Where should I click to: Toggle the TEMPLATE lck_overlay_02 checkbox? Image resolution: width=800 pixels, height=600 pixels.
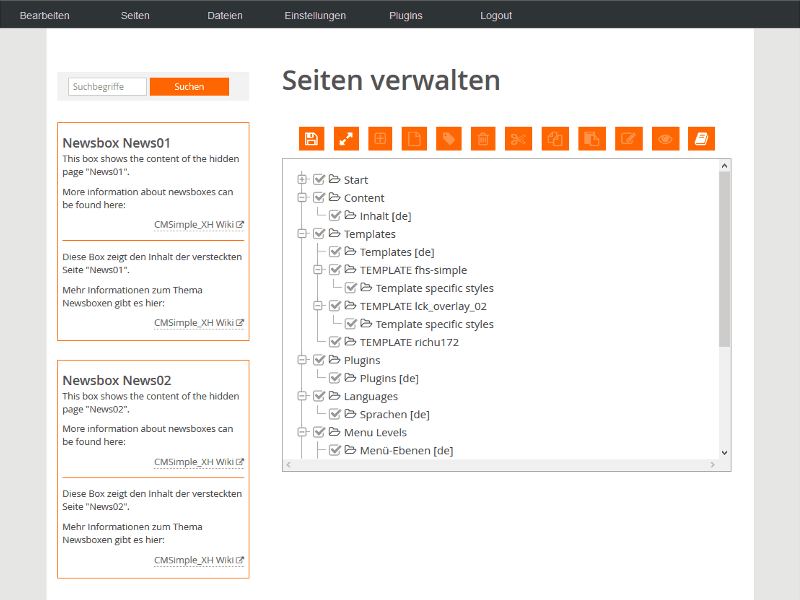pyautogui.click(x=335, y=306)
